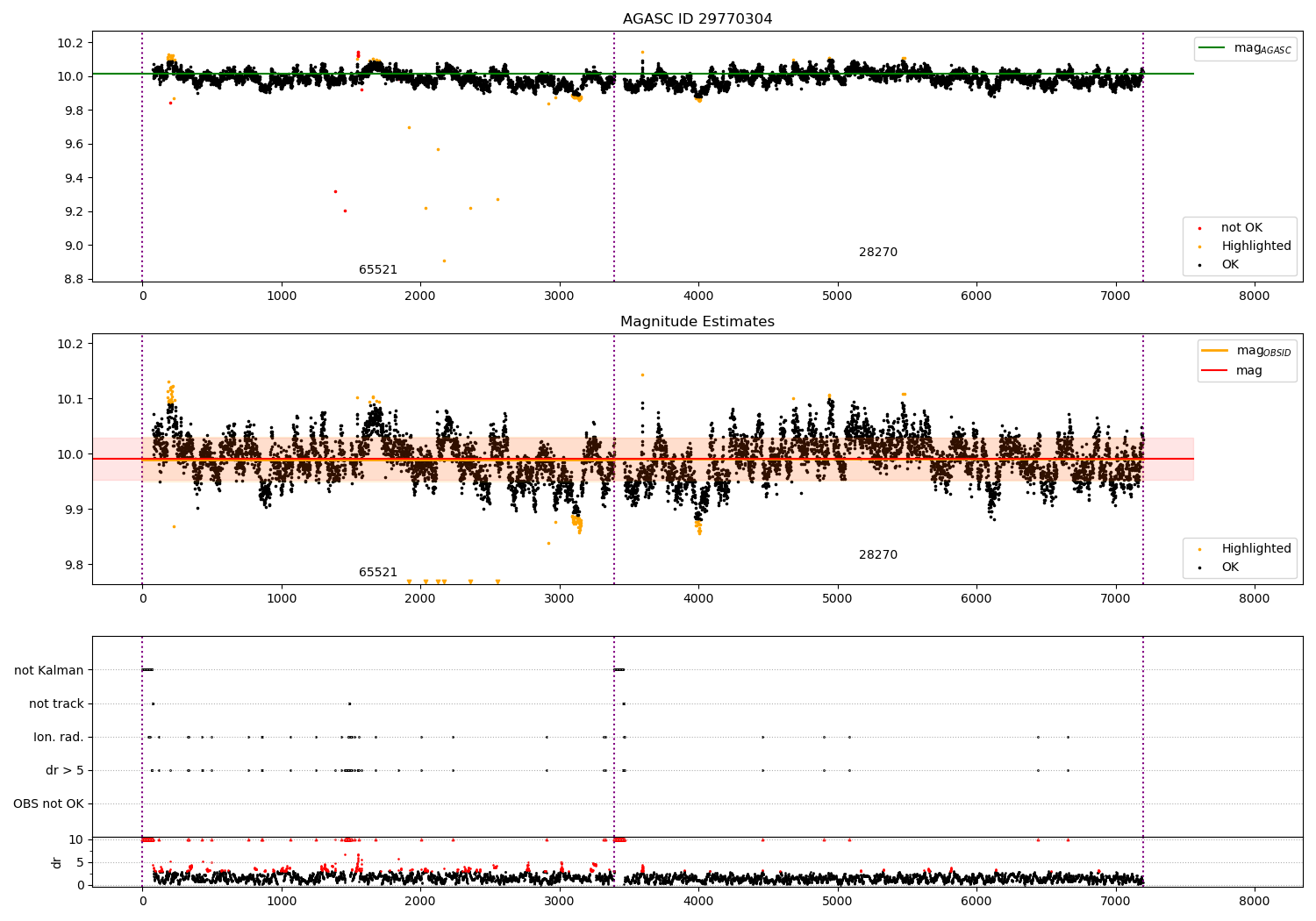Image resolution: width=1316 pixels, height=921 pixels.
Task: Click the '65521' annotation in the top plot
Action: click(378, 270)
